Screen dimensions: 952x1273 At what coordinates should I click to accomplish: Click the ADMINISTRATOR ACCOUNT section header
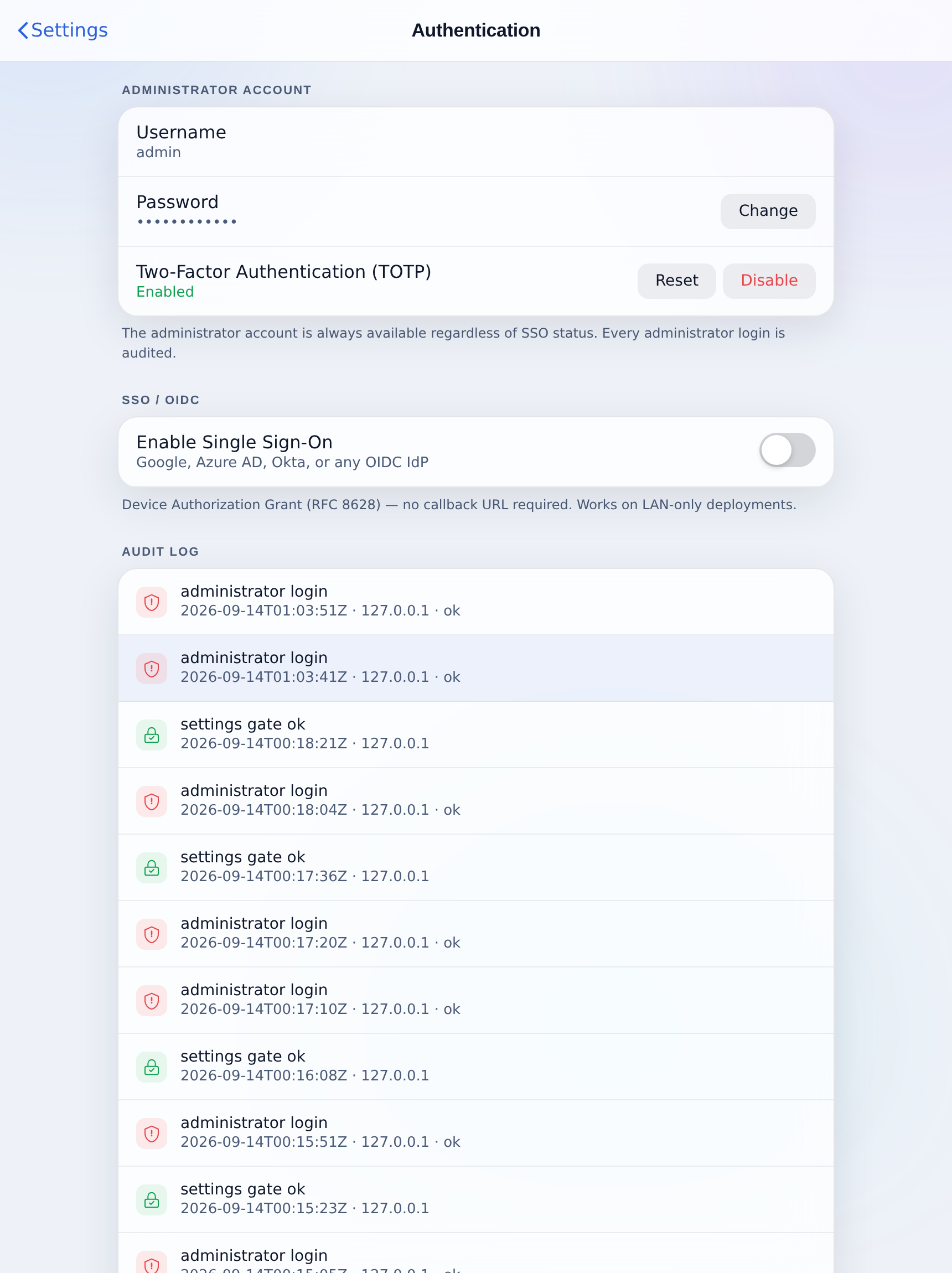coord(216,90)
